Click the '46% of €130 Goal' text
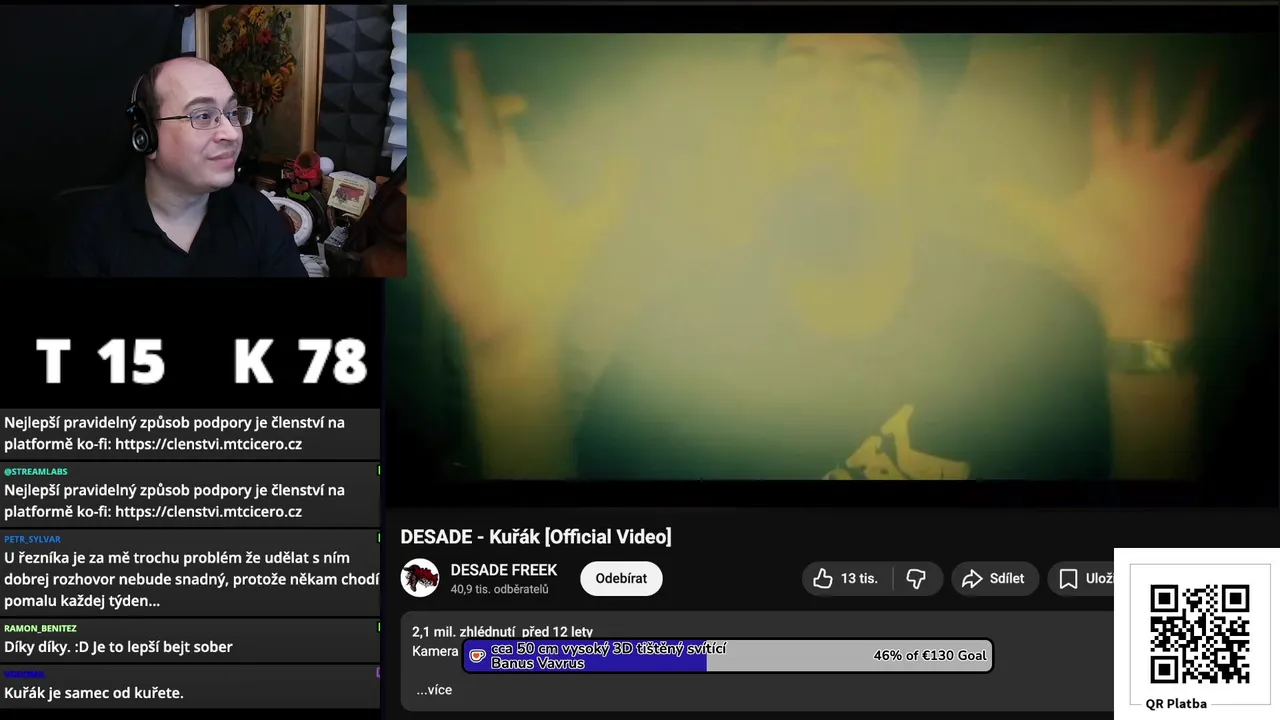Image resolution: width=1280 pixels, height=720 pixels. (x=930, y=656)
